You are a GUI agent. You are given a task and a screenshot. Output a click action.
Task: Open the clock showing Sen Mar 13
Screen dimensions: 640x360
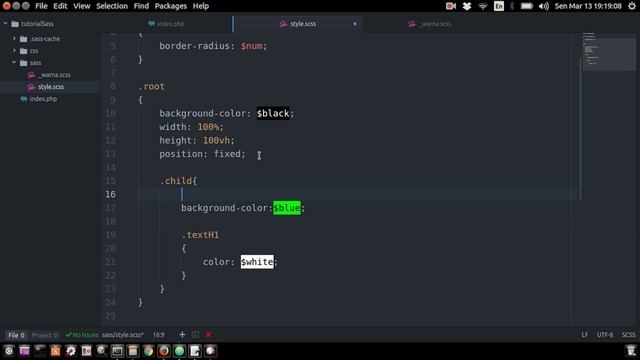[588, 6]
